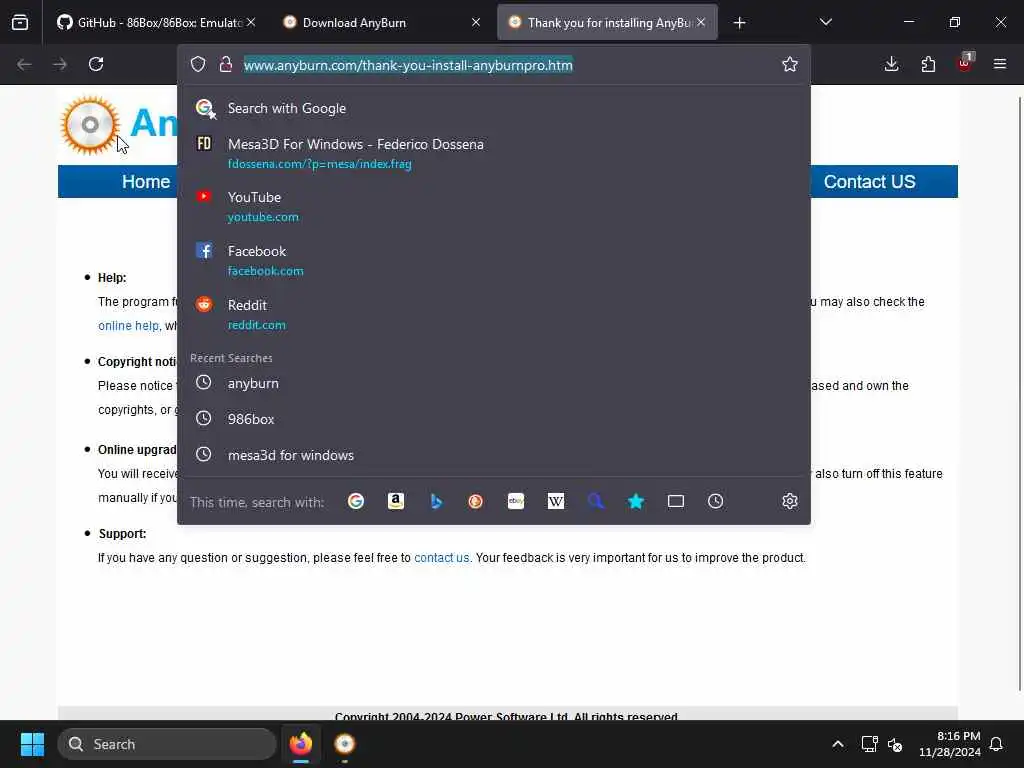Click the Home navigation item
This screenshot has width=1024, height=768.
click(146, 182)
